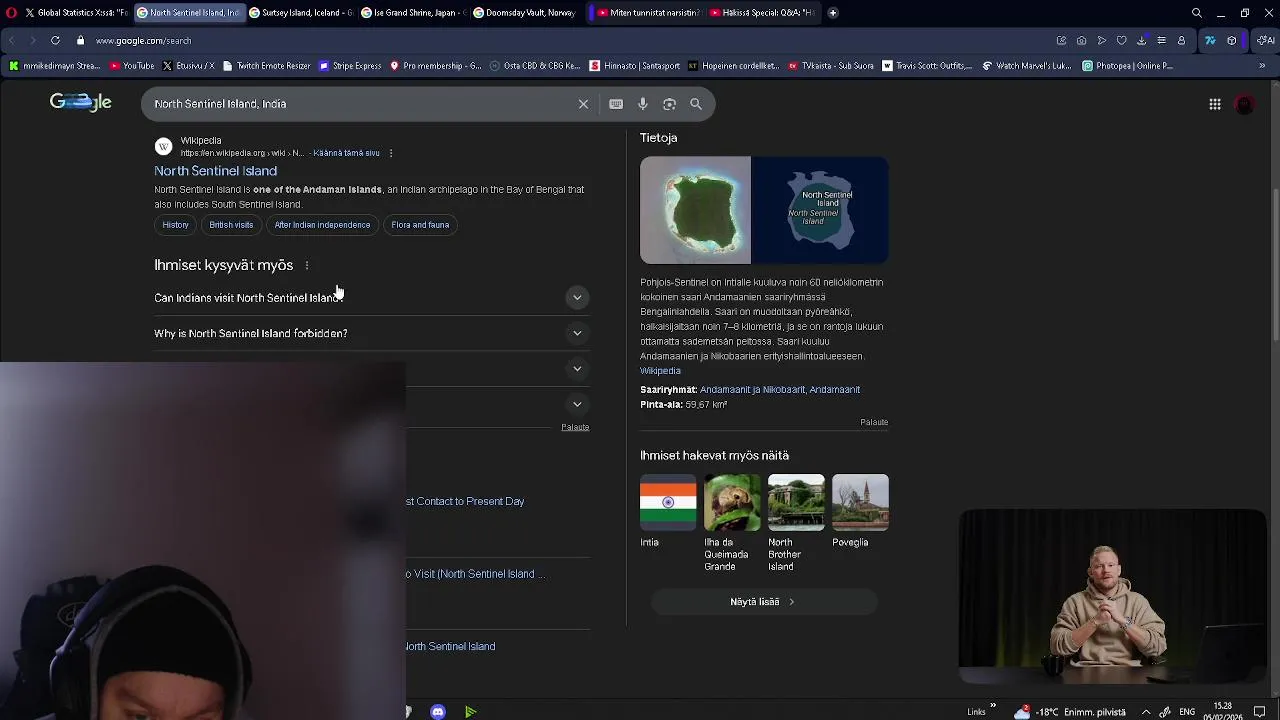Open Opera Flow send icon

(x=1101, y=41)
